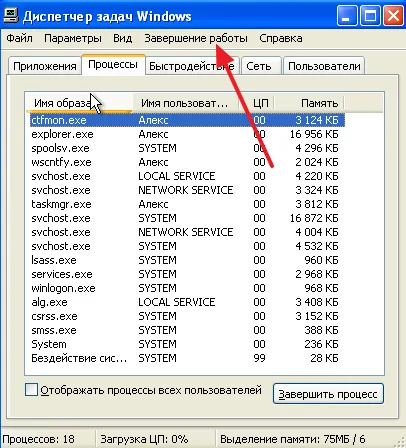Click the Завершить процесс button
The image size is (406, 448).
click(328, 394)
